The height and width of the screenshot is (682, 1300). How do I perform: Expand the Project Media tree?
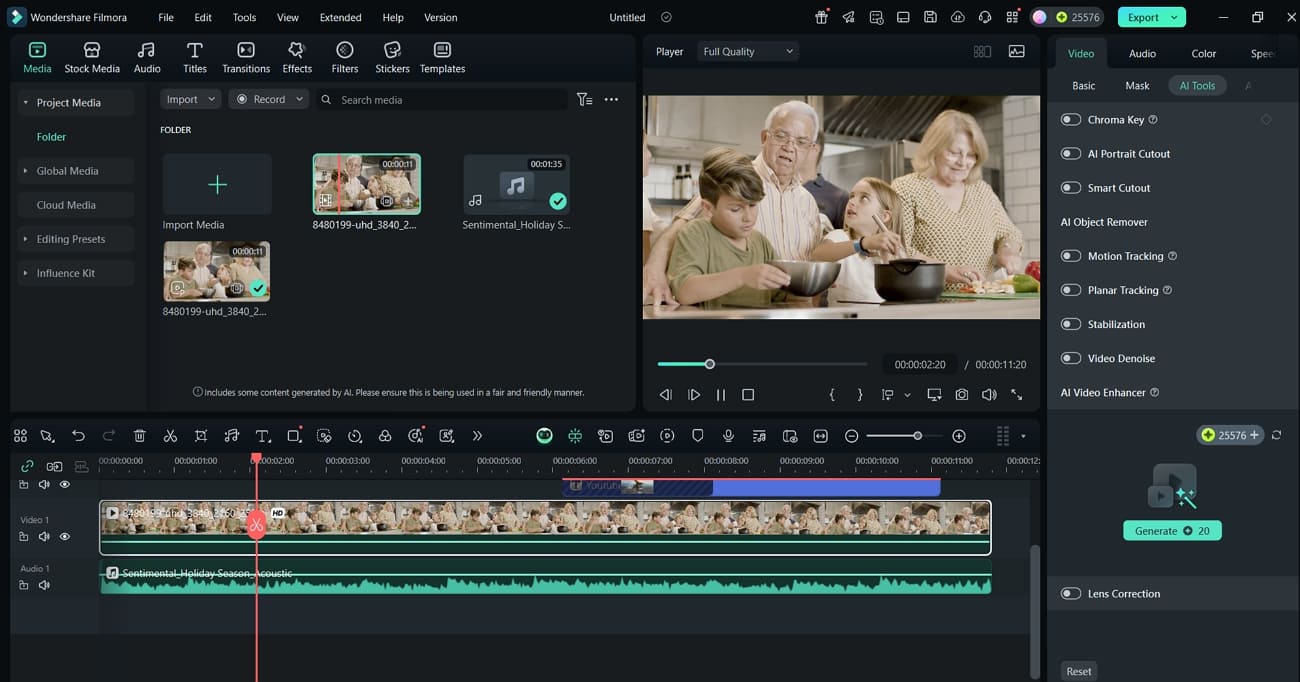[25, 103]
